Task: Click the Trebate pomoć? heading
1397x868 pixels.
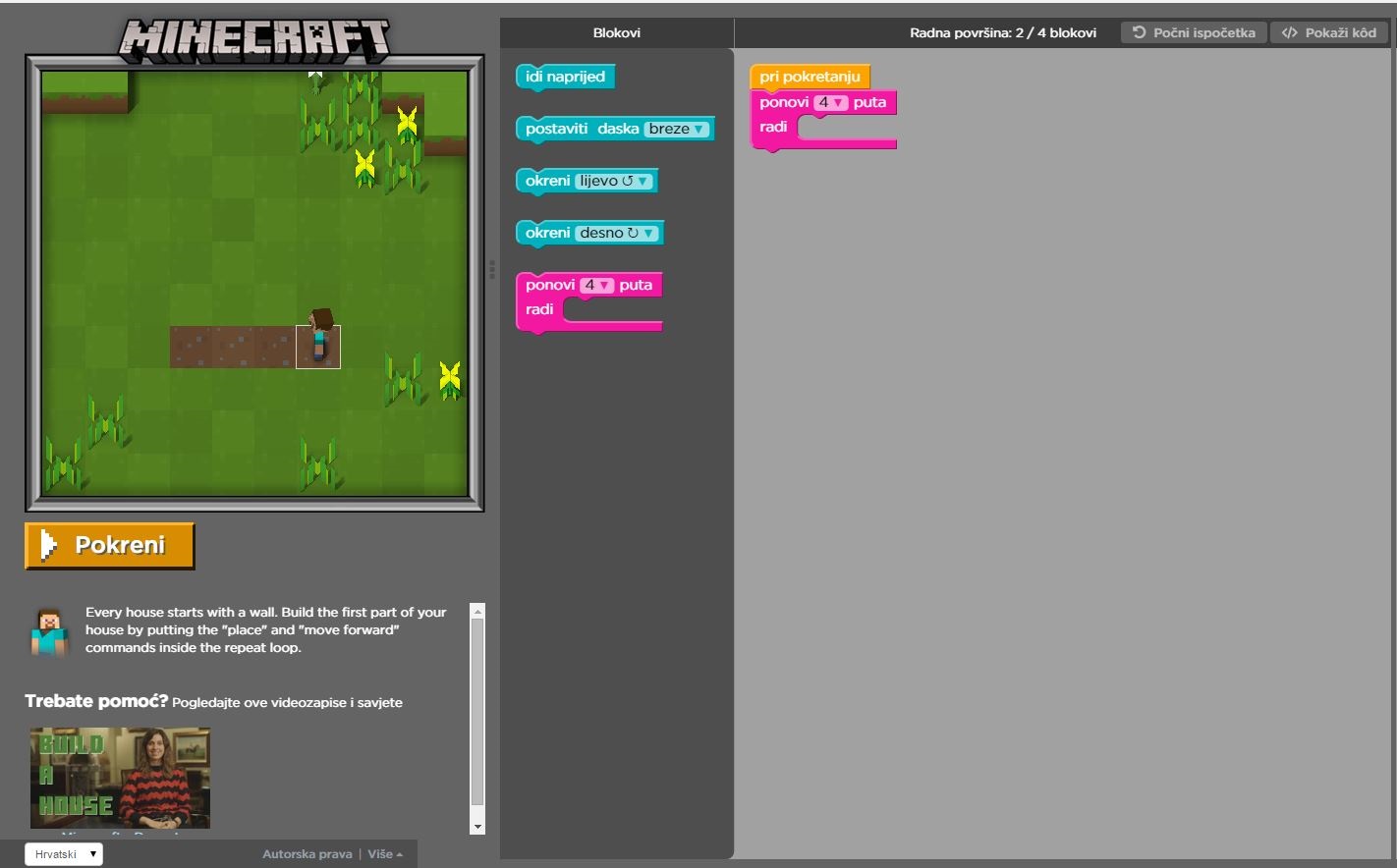Action: [x=96, y=701]
